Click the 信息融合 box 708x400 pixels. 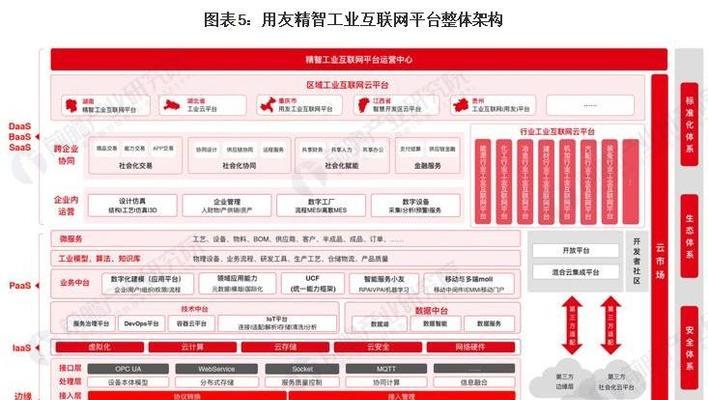pos(474,382)
